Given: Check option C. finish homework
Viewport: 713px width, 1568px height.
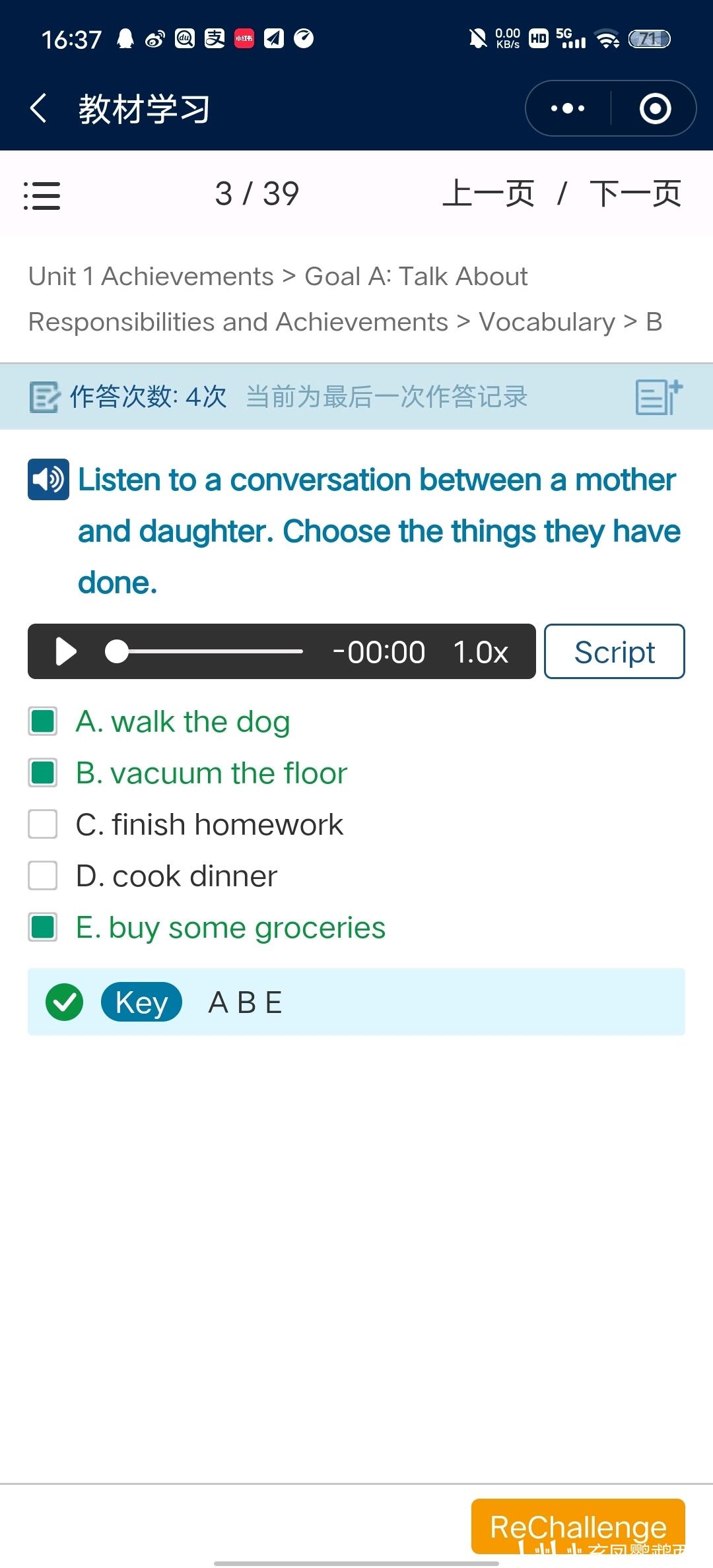Looking at the screenshot, I should pyautogui.click(x=43, y=824).
